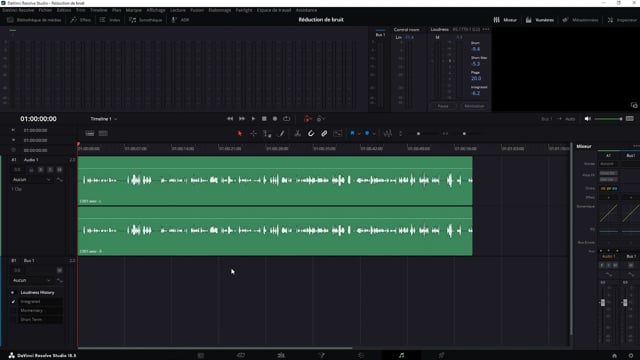This screenshot has width=640, height=360.
Task: Toggle mute M on Bus 1 track
Action: point(60,270)
